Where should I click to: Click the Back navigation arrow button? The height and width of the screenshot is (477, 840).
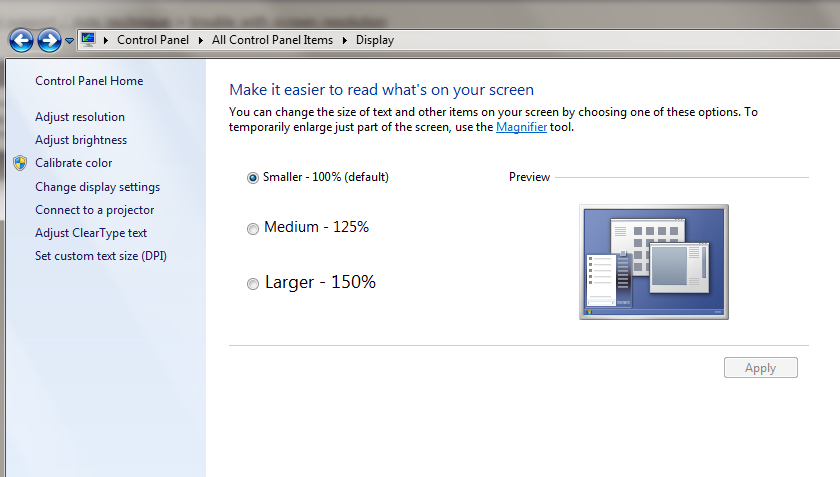pos(21,40)
